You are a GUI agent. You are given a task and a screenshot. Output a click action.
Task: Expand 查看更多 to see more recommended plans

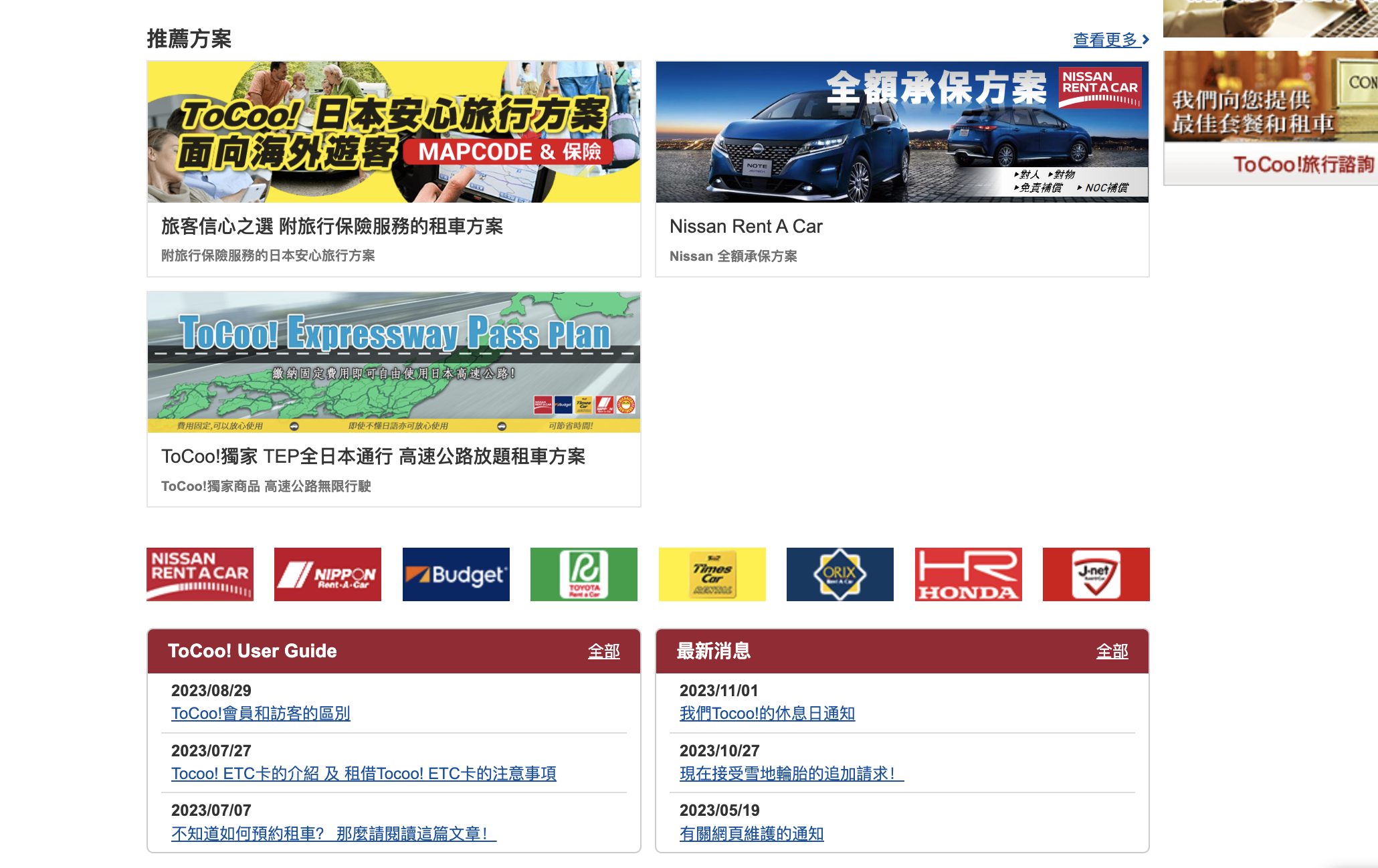pyautogui.click(x=1106, y=39)
